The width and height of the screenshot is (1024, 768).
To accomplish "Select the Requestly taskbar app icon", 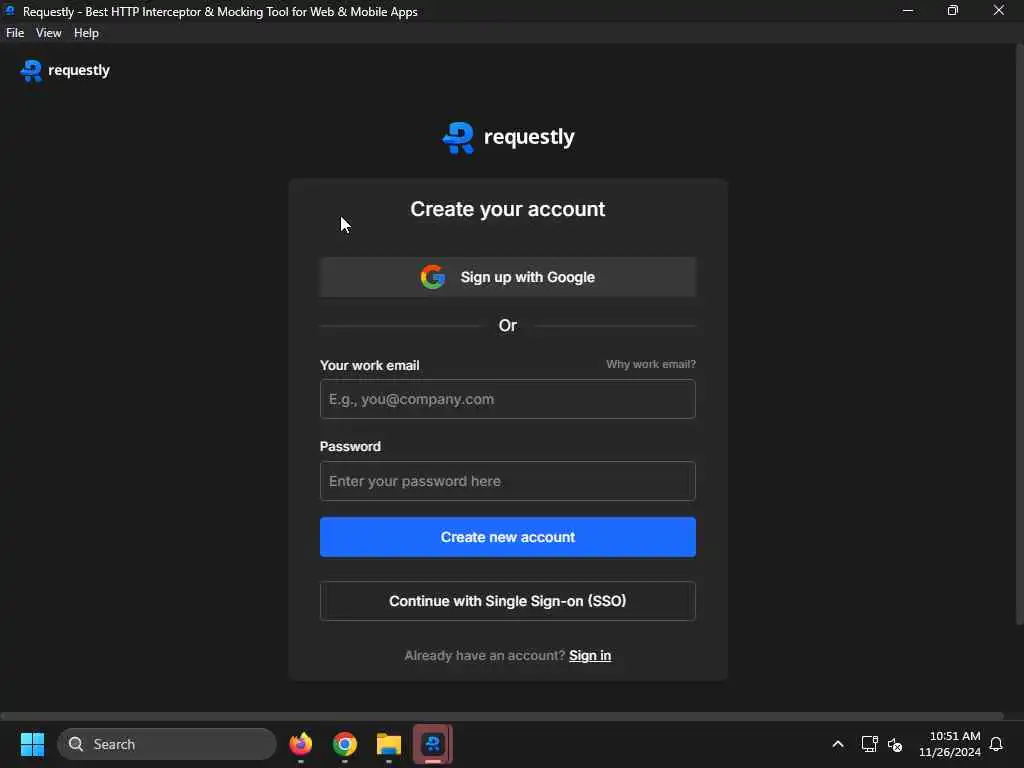I will [432, 744].
